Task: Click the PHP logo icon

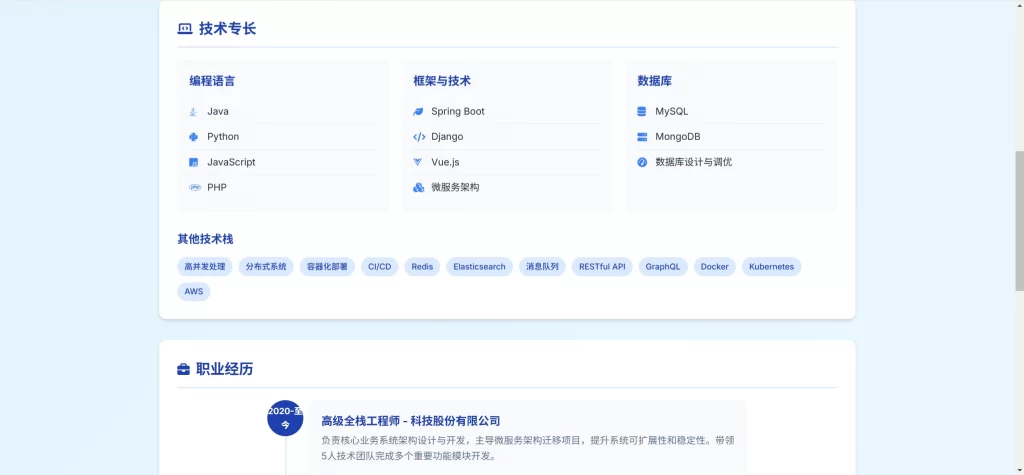Action: [x=195, y=188]
